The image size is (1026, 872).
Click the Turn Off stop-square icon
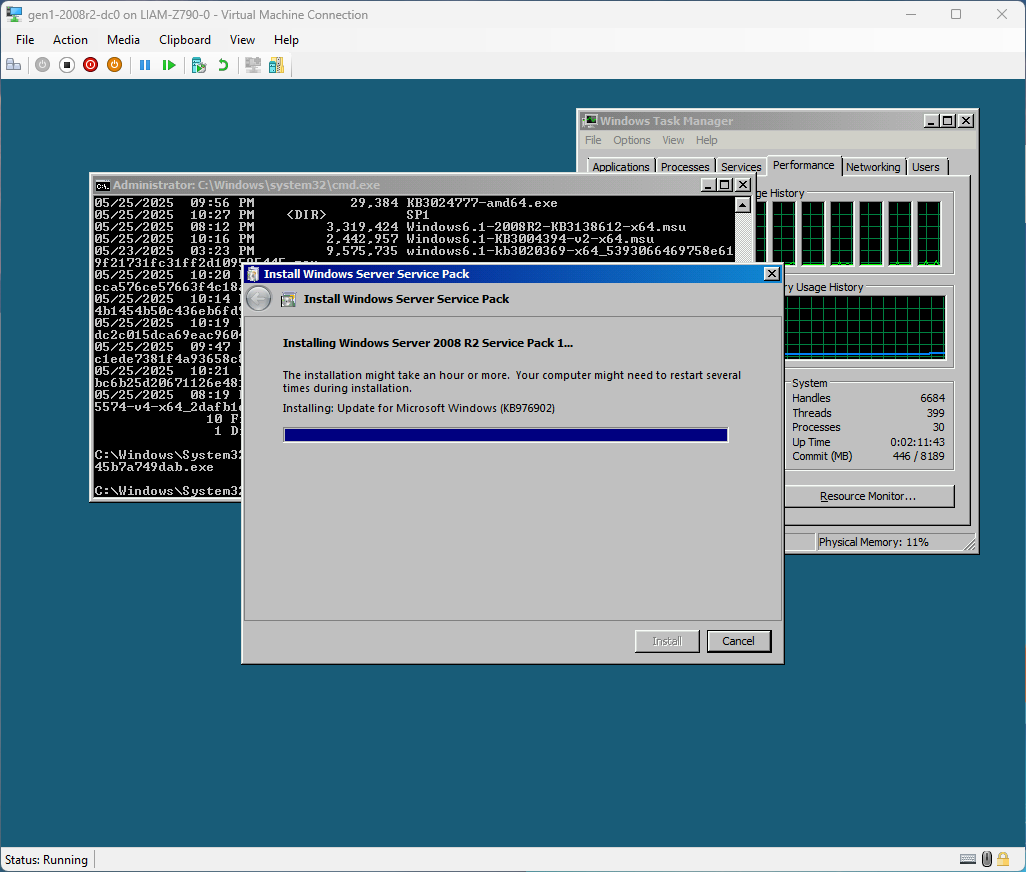(67, 65)
